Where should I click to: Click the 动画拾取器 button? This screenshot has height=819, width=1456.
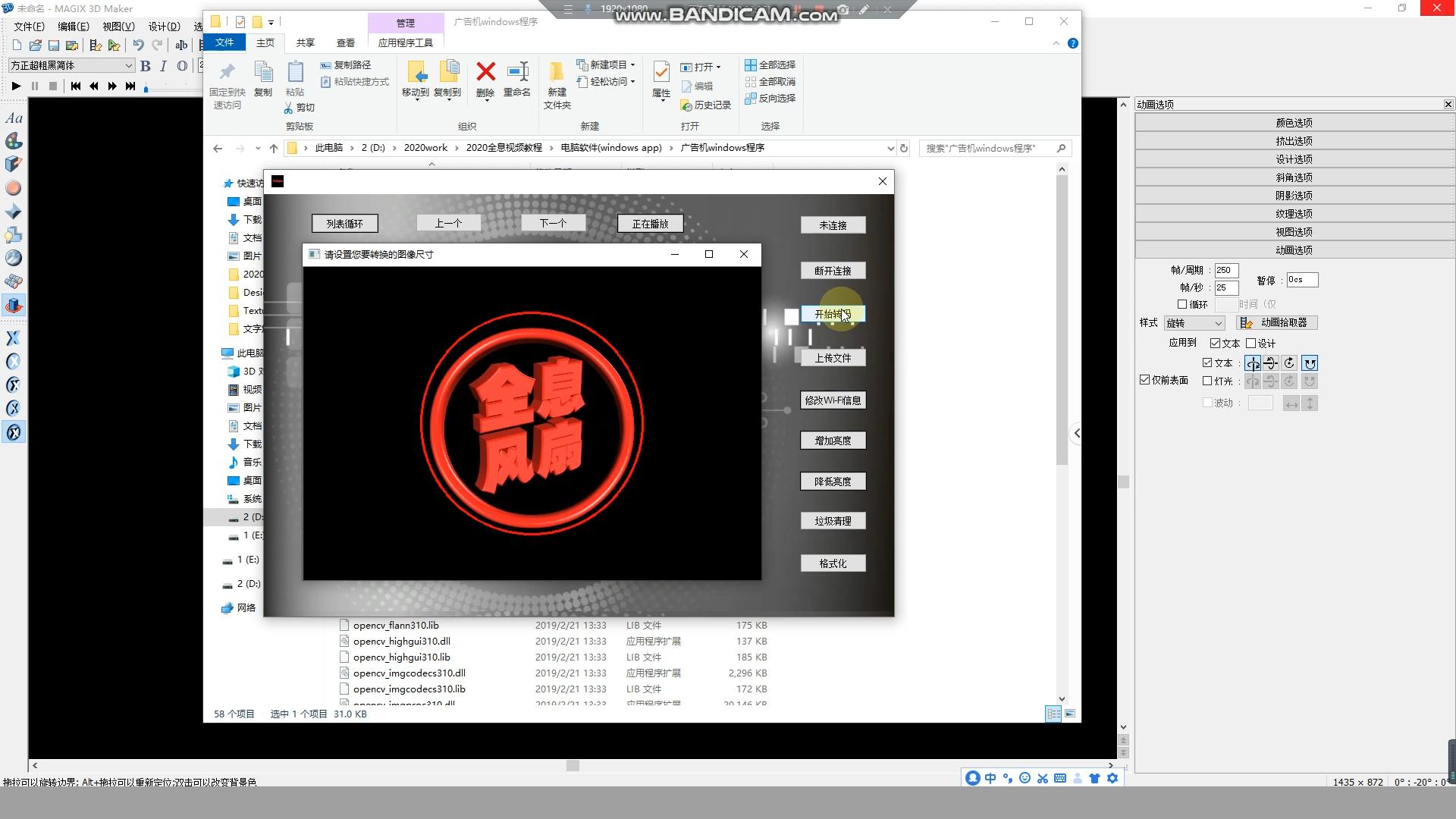[x=1277, y=323]
